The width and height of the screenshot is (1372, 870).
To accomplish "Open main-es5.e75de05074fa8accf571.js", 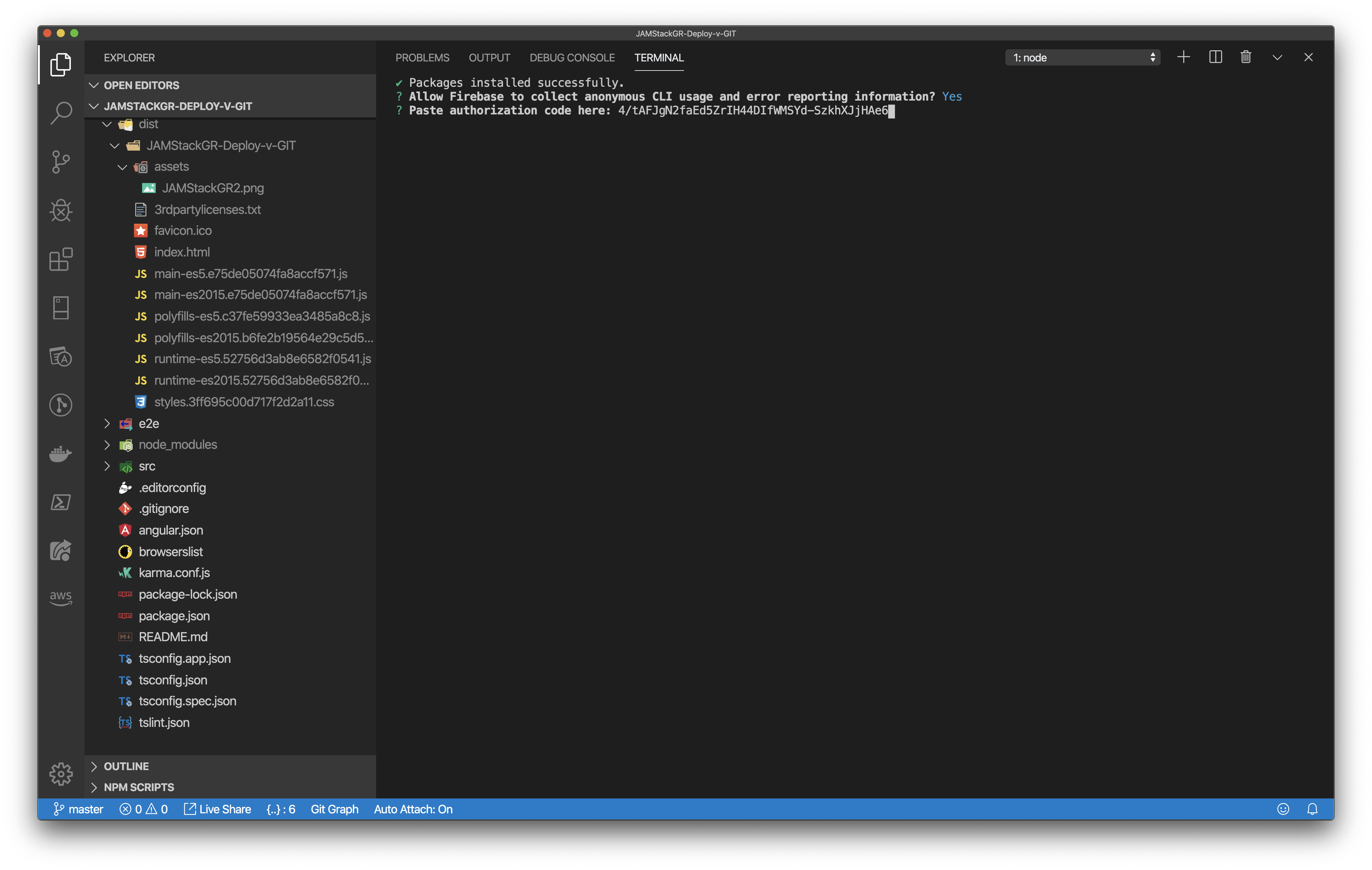I will (x=230, y=274).
